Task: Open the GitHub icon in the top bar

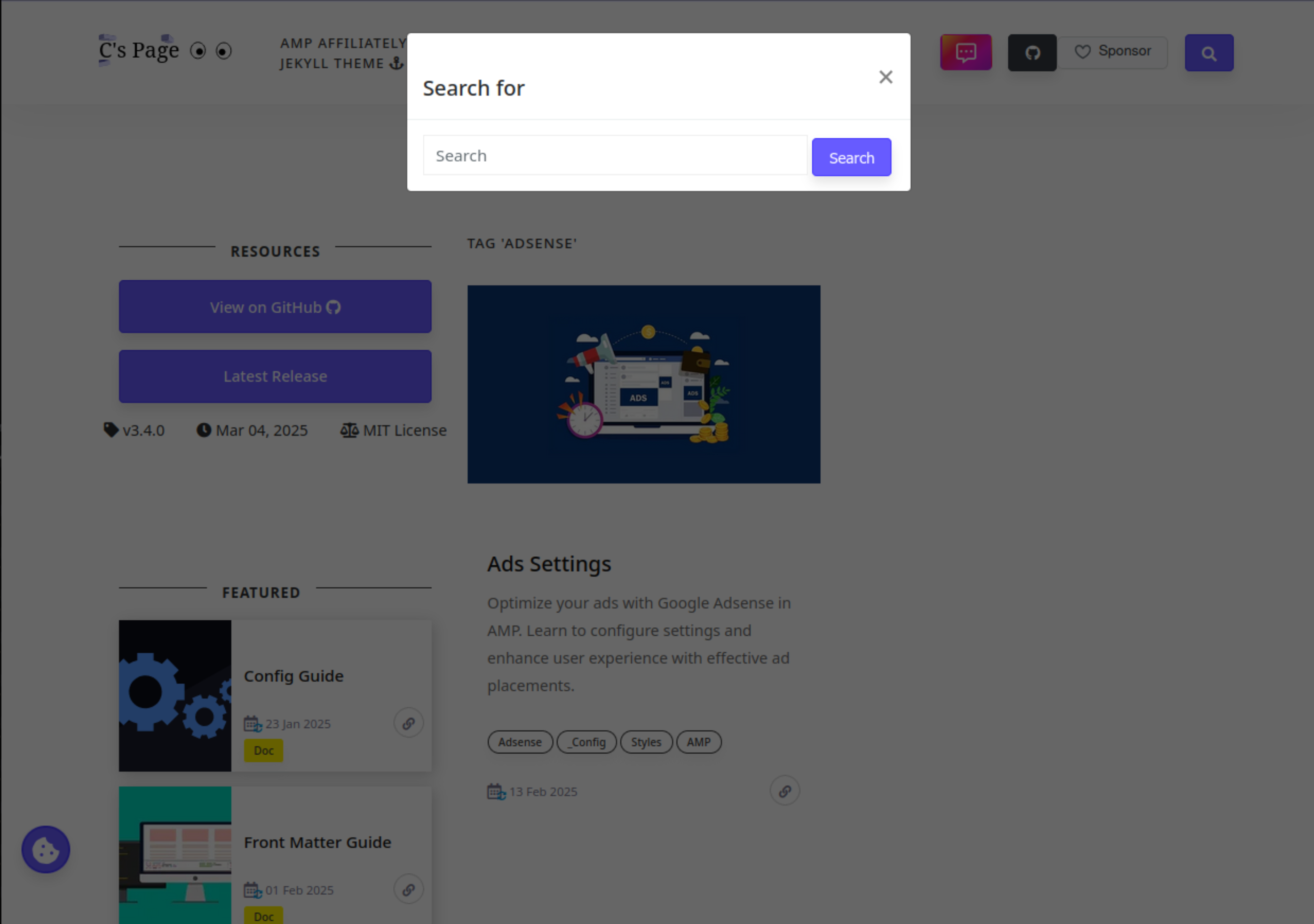Action: coord(1032,52)
